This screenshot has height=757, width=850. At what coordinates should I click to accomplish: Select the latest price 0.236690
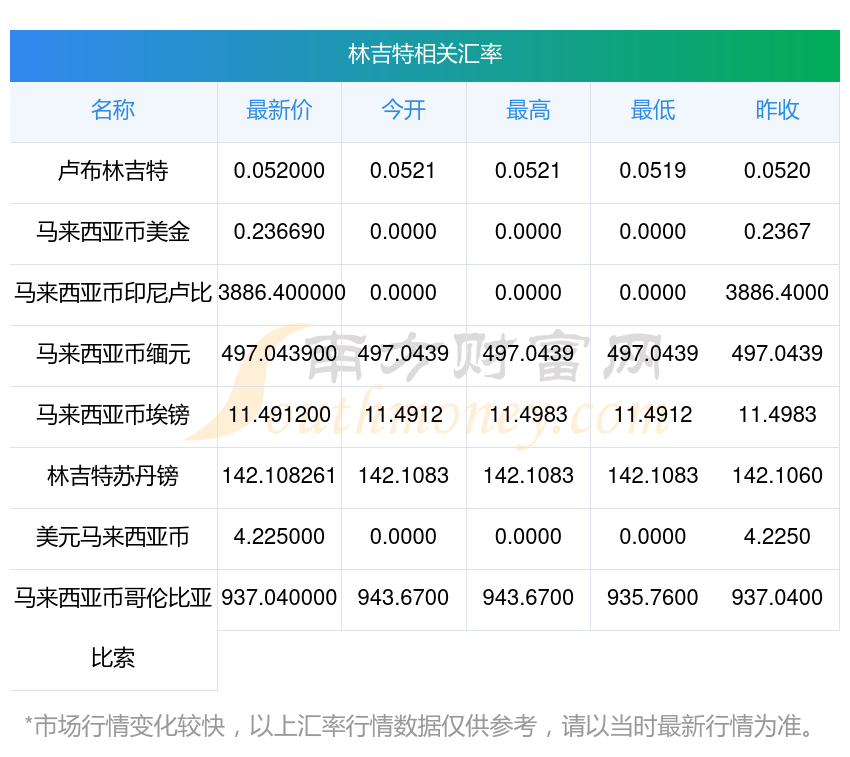click(x=279, y=232)
